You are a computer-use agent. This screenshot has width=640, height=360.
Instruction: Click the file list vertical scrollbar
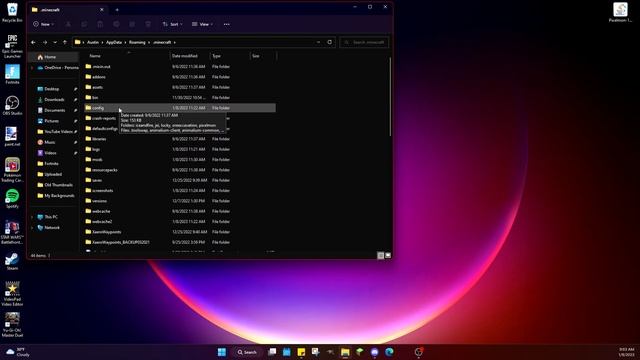click(390, 97)
